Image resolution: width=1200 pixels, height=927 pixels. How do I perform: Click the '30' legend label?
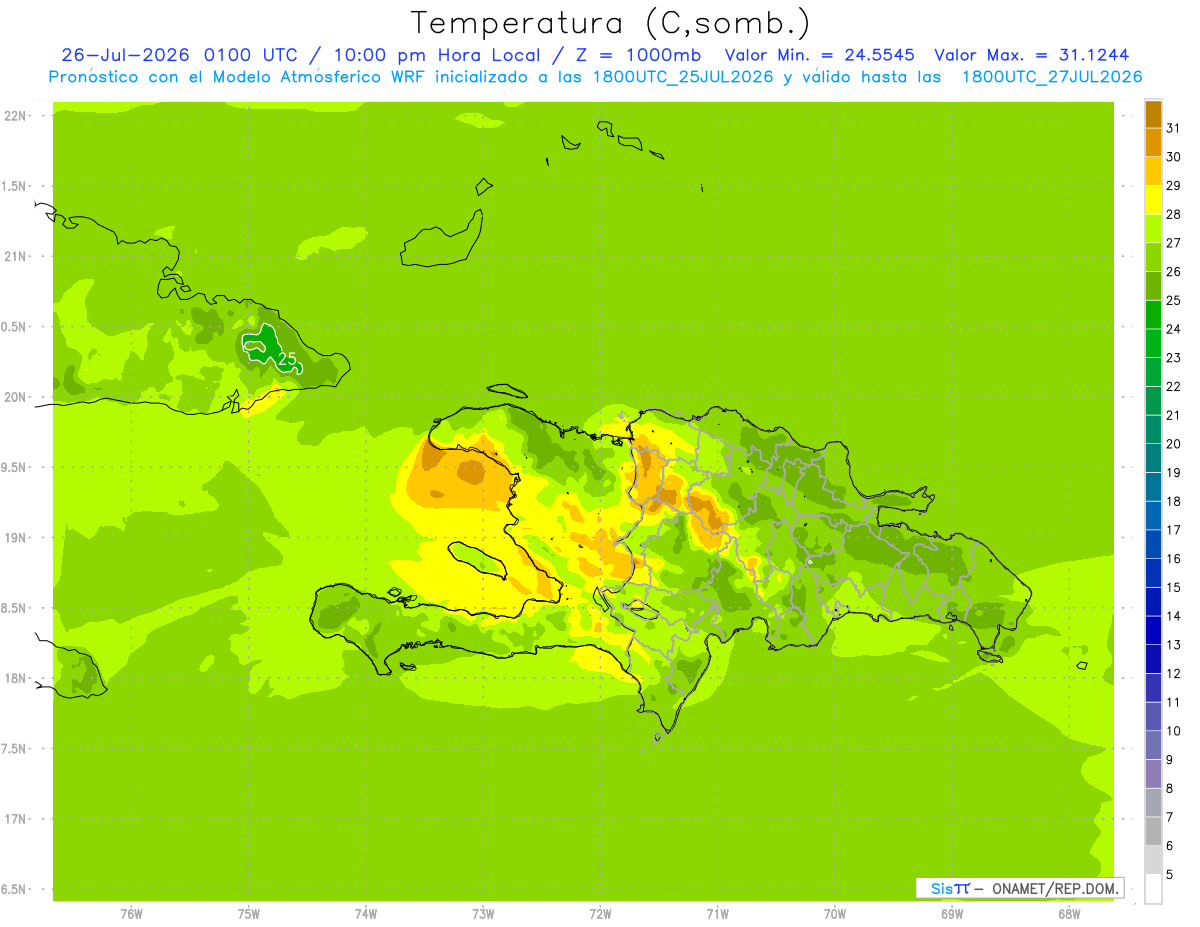(x=1173, y=157)
